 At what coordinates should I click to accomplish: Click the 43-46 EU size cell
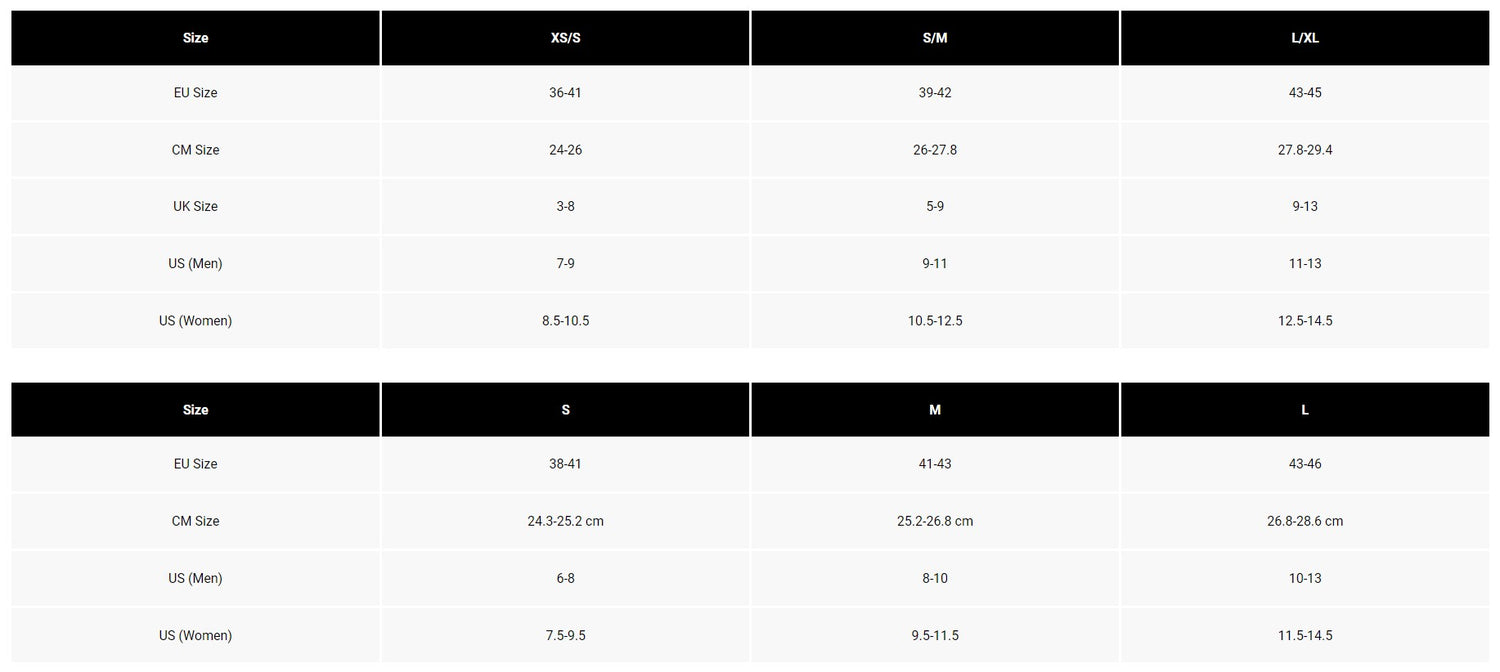pyautogui.click(x=1305, y=464)
